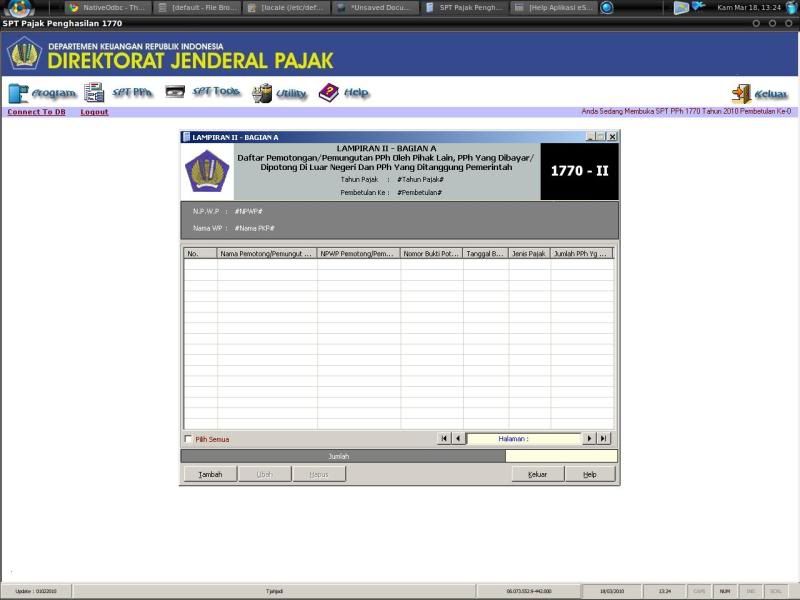Image resolution: width=800 pixels, height=600 pixels.
Task: Click the #Pembetulan# placeholder value
Action: pos(419,192)
